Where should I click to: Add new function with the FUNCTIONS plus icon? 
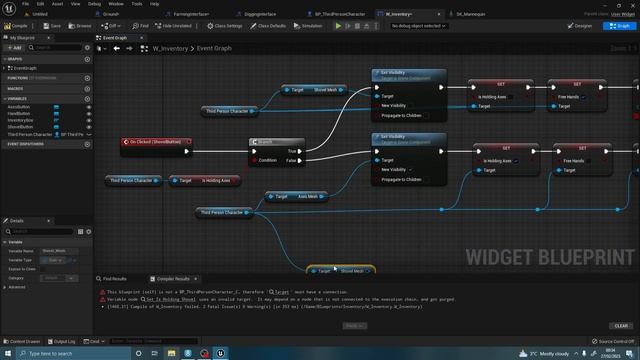(x=87, y=78)
